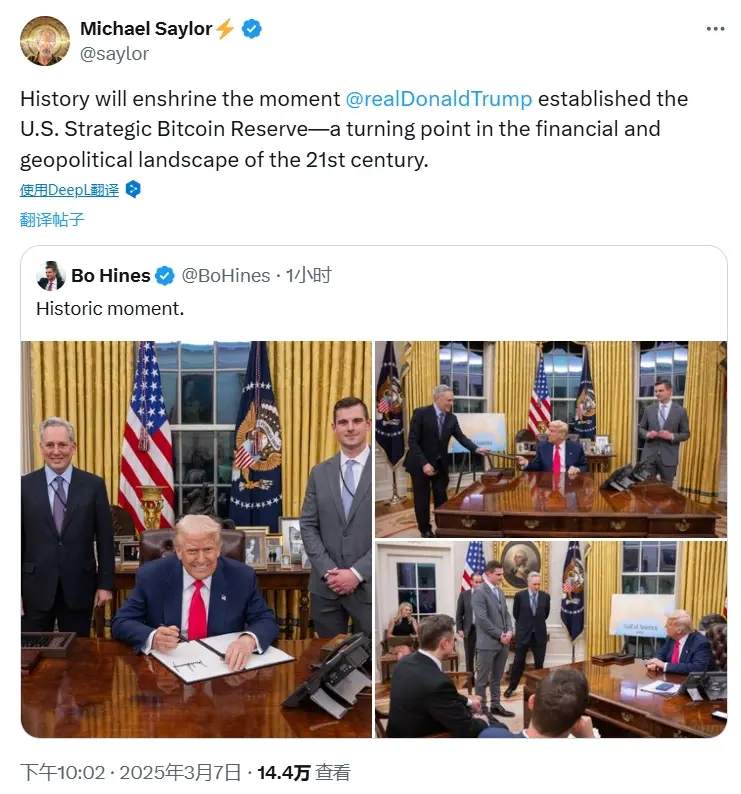Click the blue verified badge next to Michael Saylor
This screenshot has width=741, height=794.
(251, 29)
